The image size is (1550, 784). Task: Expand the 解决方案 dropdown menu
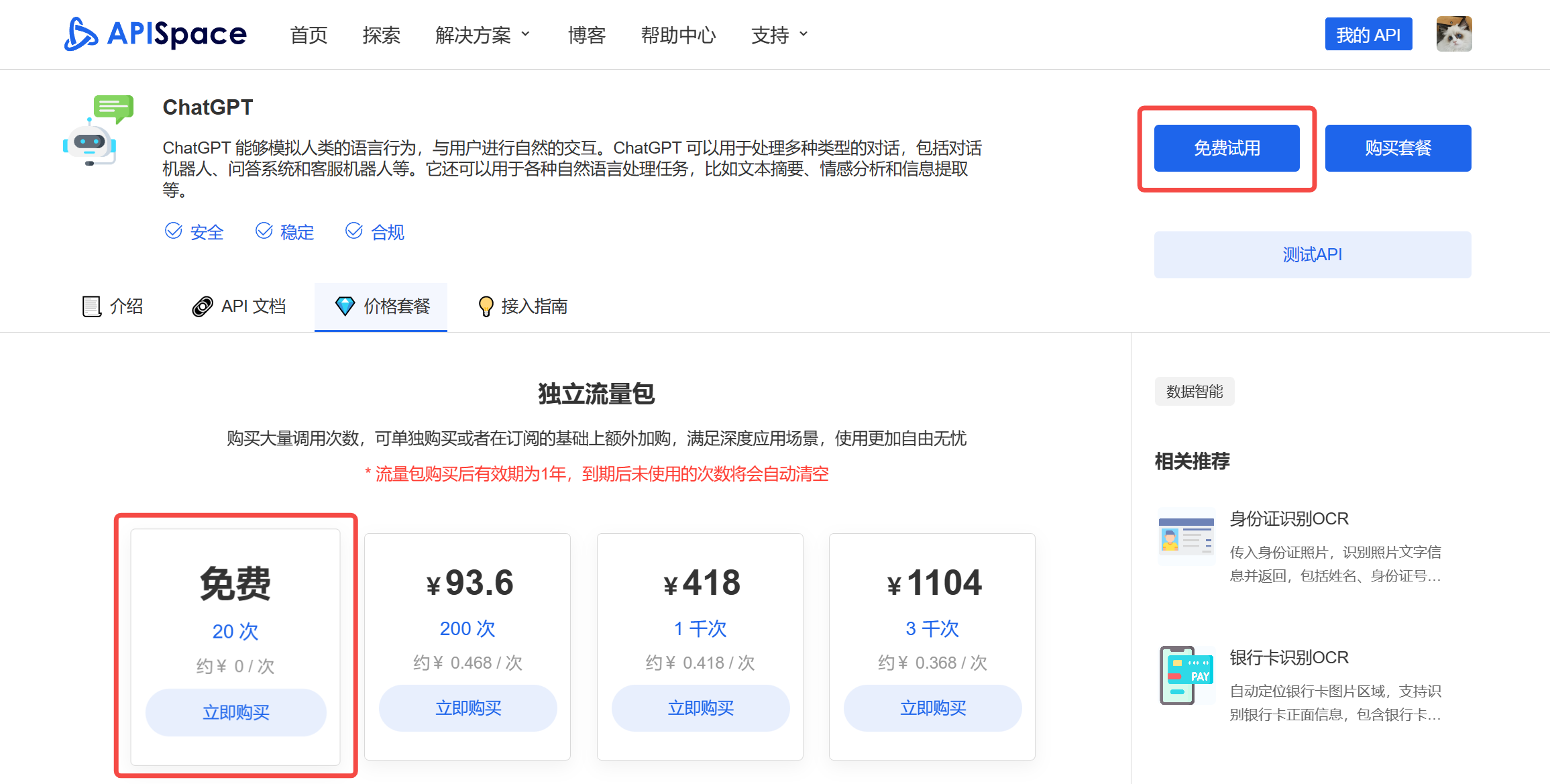point(482,35)
